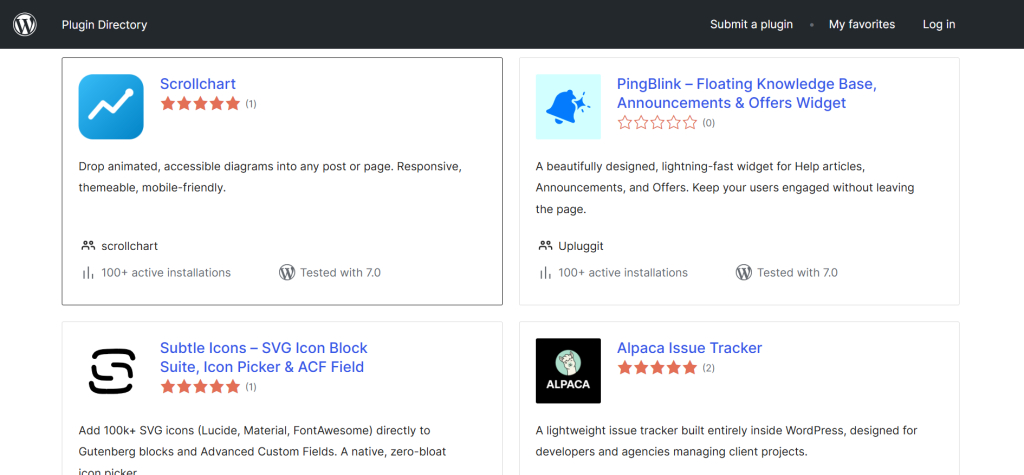The width and height of the screenshot is (1024, 475).
Task: Click the scrollchart author name
Action: pyautogui.click(x=129, y=246)
